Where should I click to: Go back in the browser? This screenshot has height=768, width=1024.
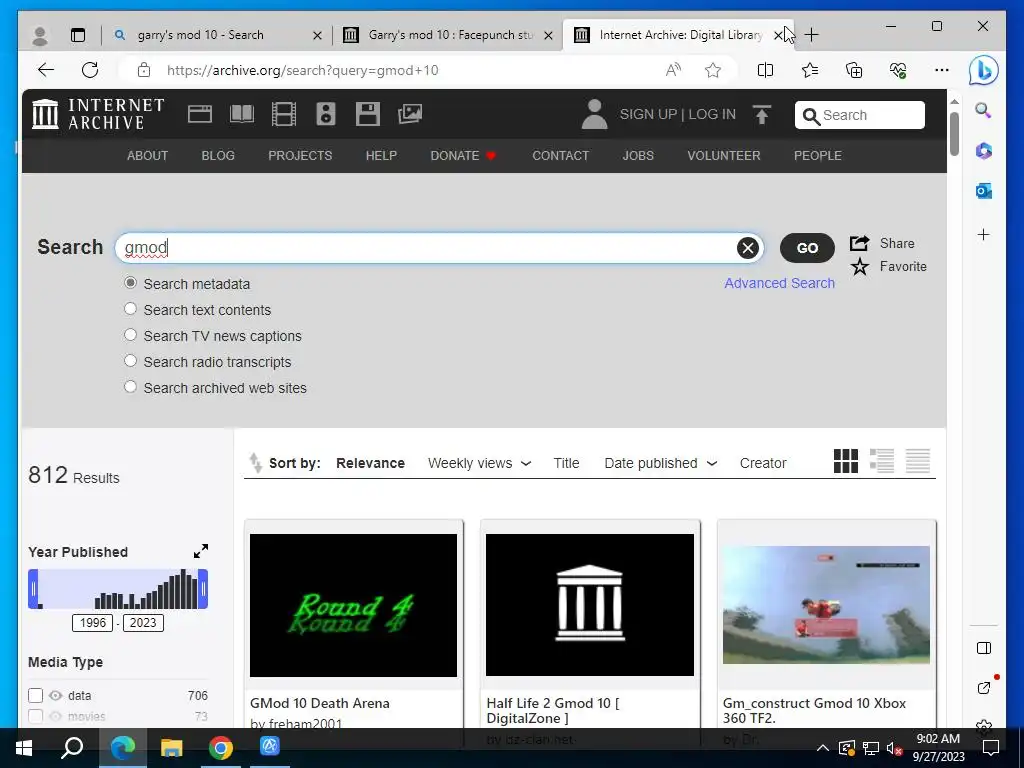tap(46, 70)
